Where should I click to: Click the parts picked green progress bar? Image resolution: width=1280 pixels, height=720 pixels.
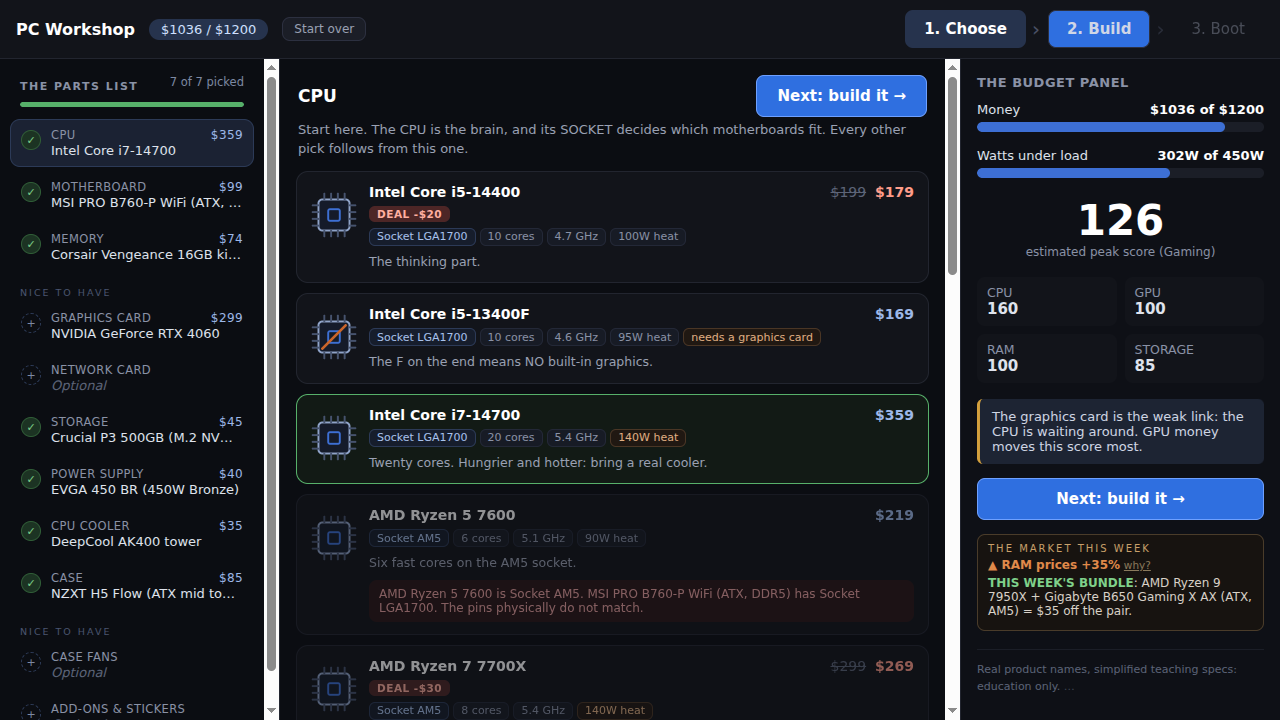point(132,104)
